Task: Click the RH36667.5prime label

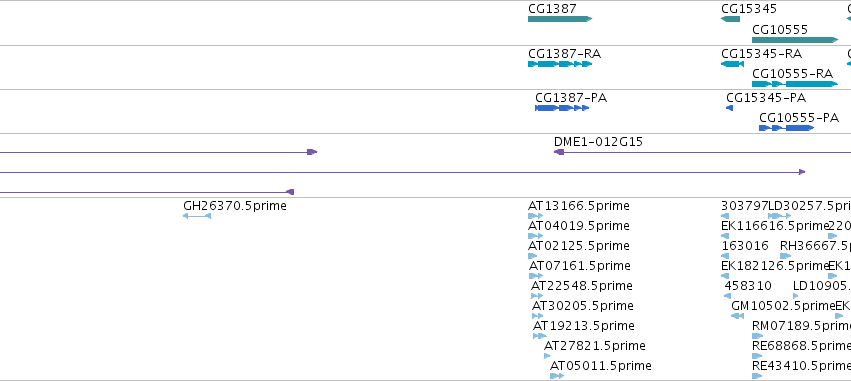Action: click(815, 246)
